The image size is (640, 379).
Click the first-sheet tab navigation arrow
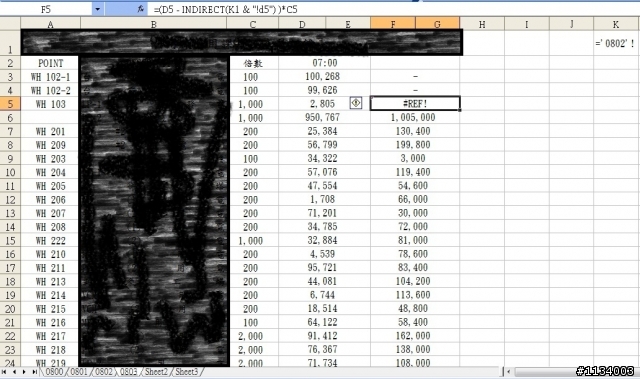point(4,372)
